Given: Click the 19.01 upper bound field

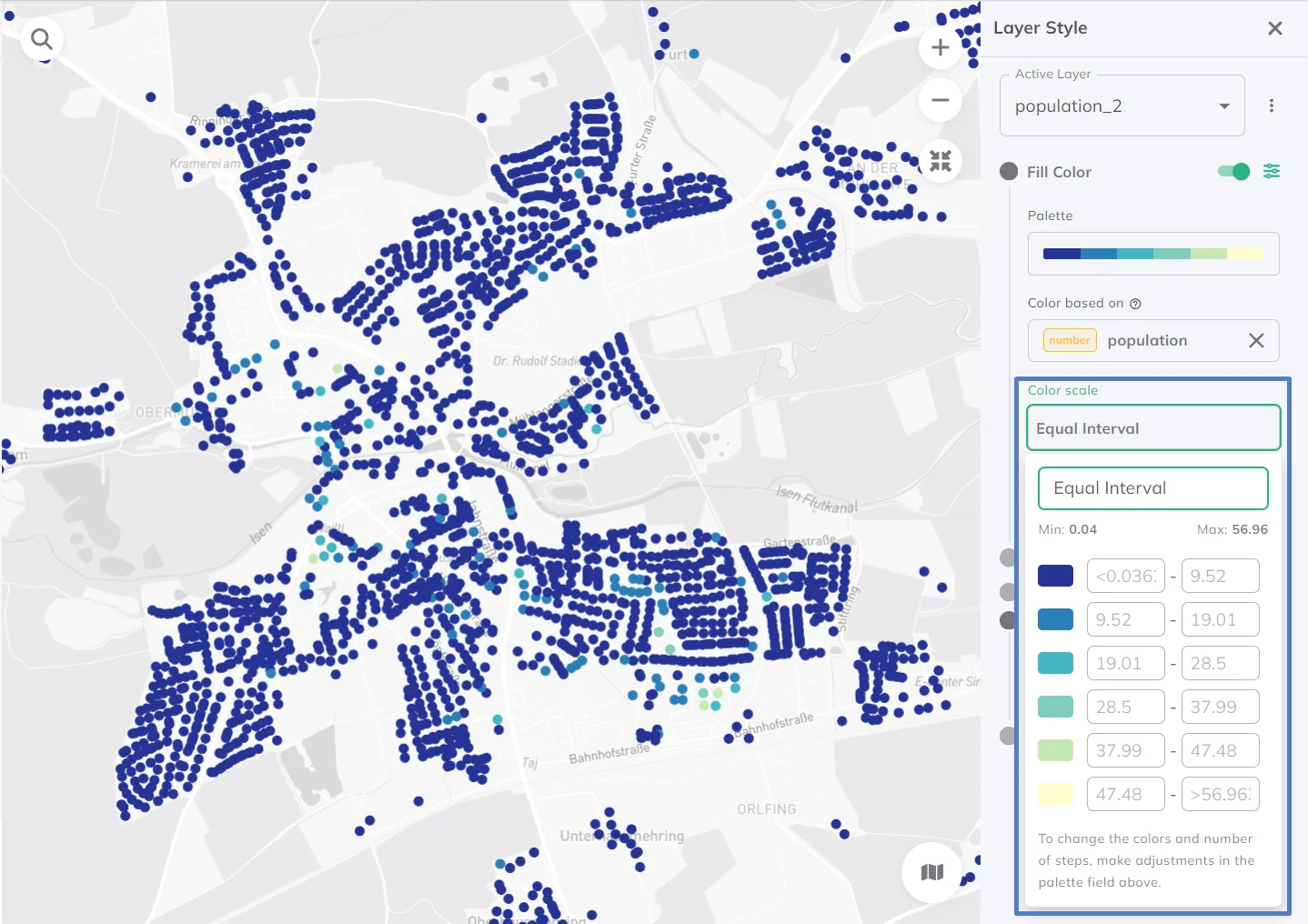Looking at the screenshot, I should tap(1221, 619).
